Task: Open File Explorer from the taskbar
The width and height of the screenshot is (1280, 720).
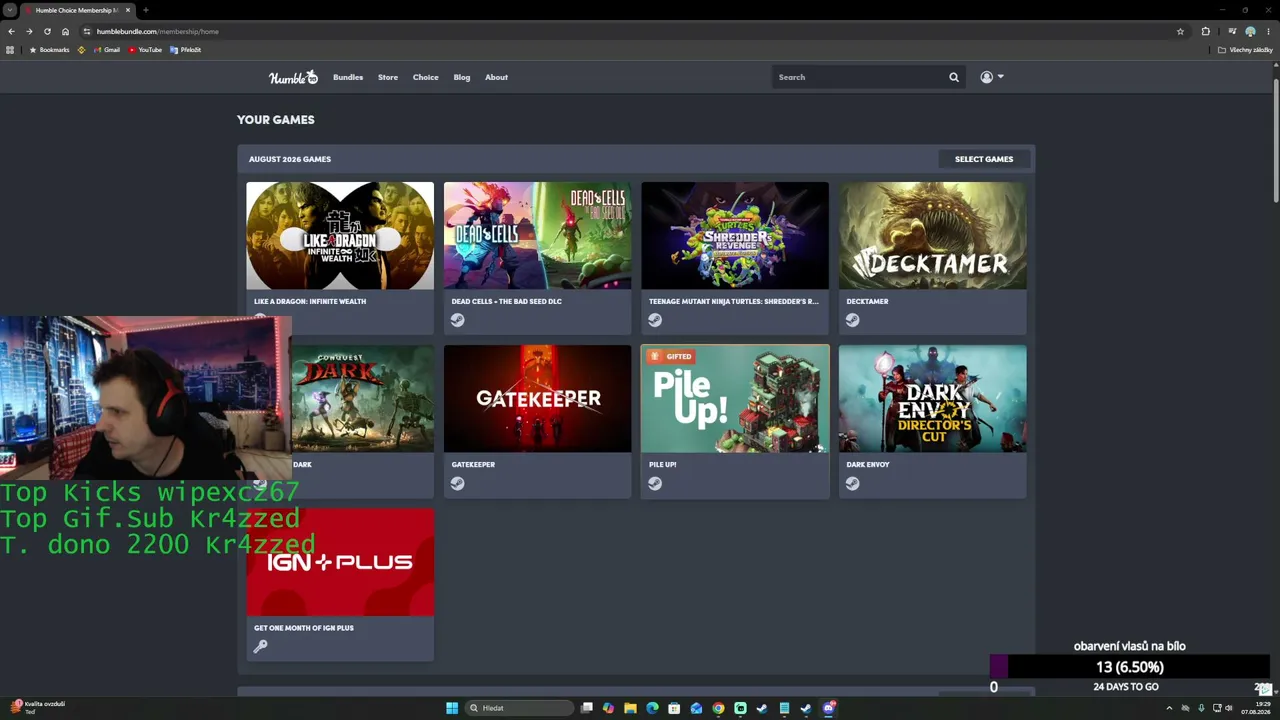Action: point(630,708)
